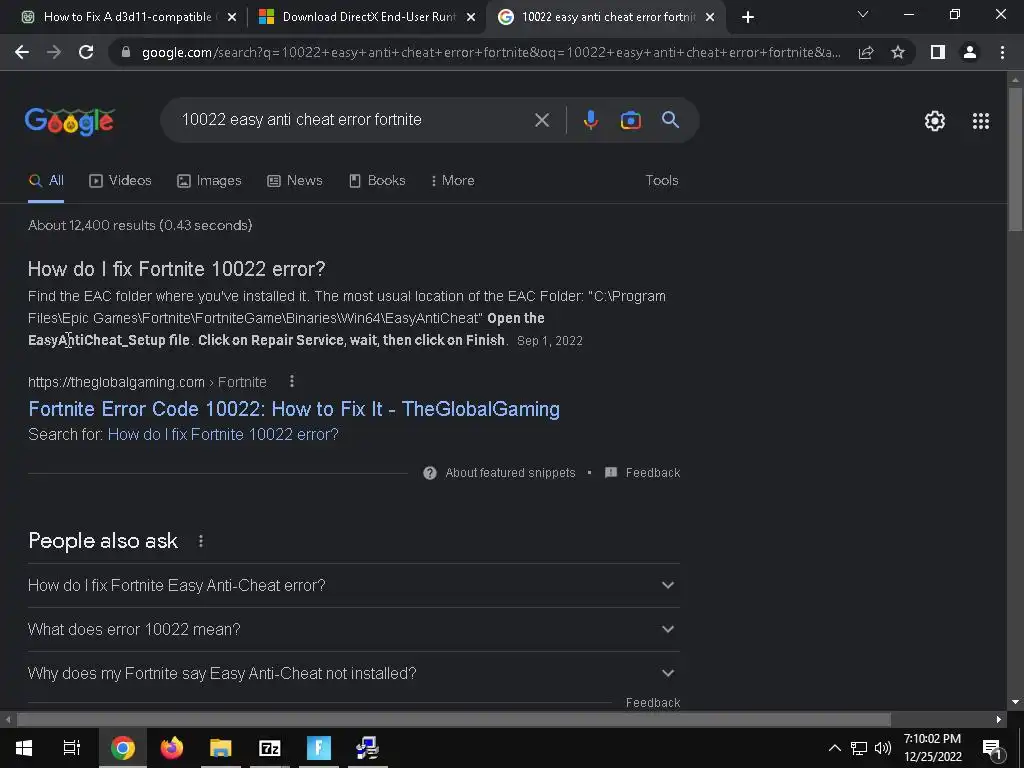Open People also ask options menu
1024x768 pixels.
coord(201,541)
